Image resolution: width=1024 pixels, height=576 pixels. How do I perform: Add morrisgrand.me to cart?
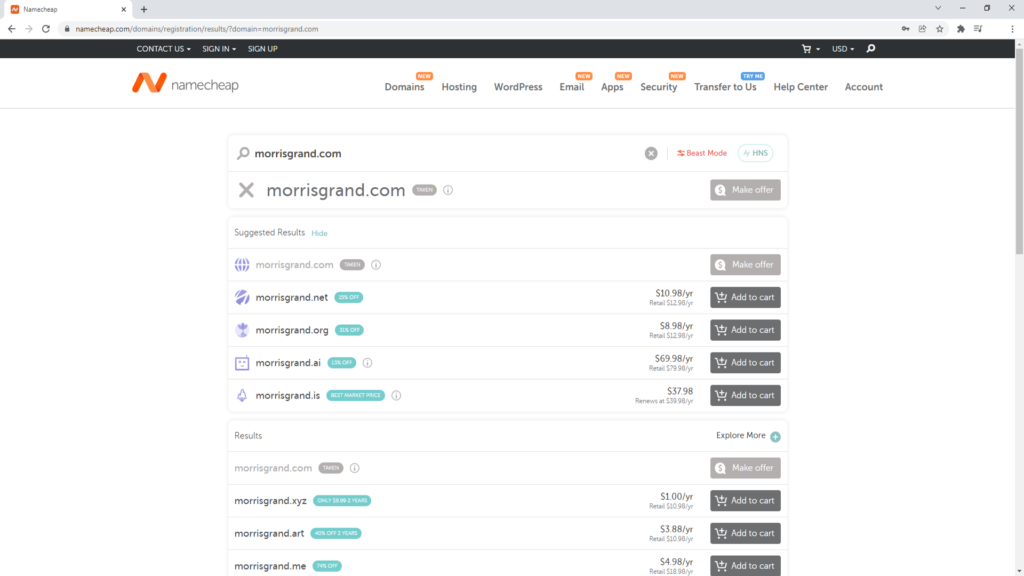point(745,566)
